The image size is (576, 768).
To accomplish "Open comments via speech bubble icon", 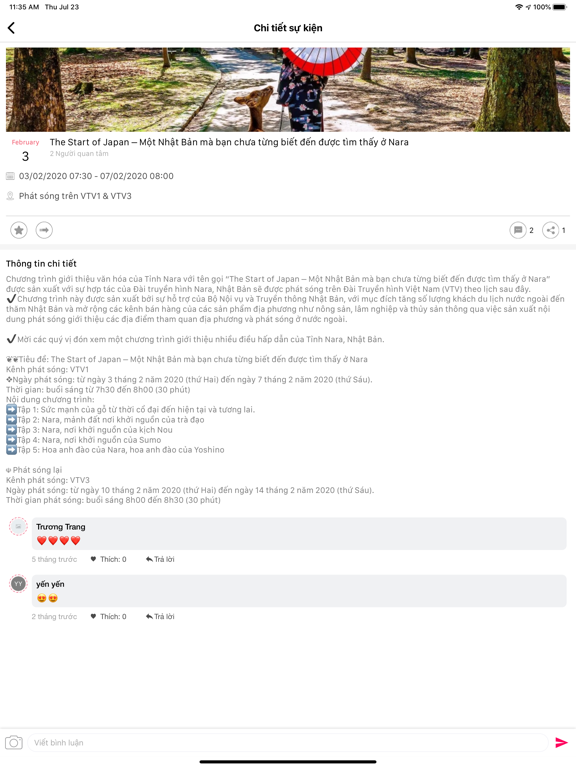I will 518,230.
